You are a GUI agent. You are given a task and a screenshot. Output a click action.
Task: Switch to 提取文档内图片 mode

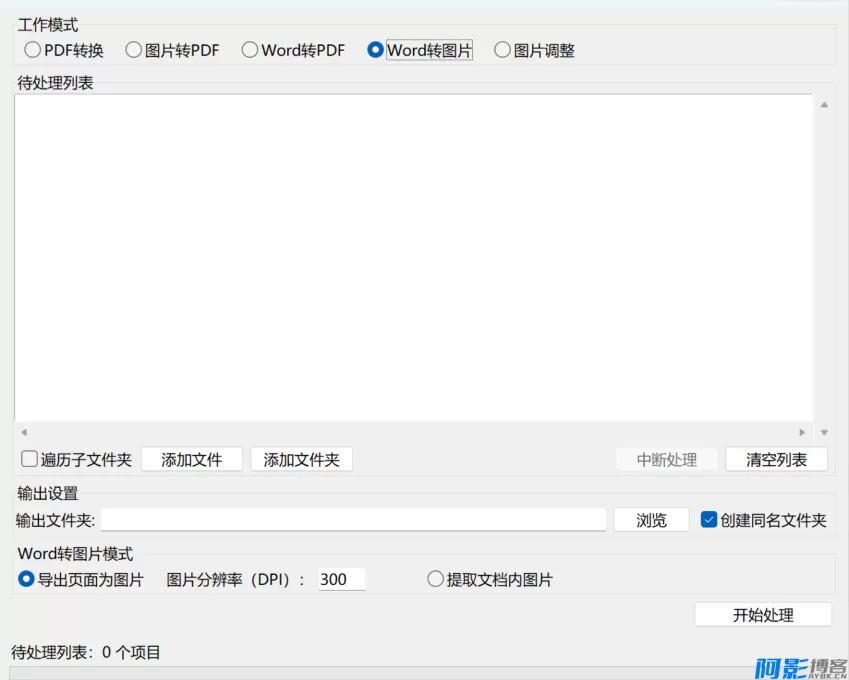(x=436, y=580)
